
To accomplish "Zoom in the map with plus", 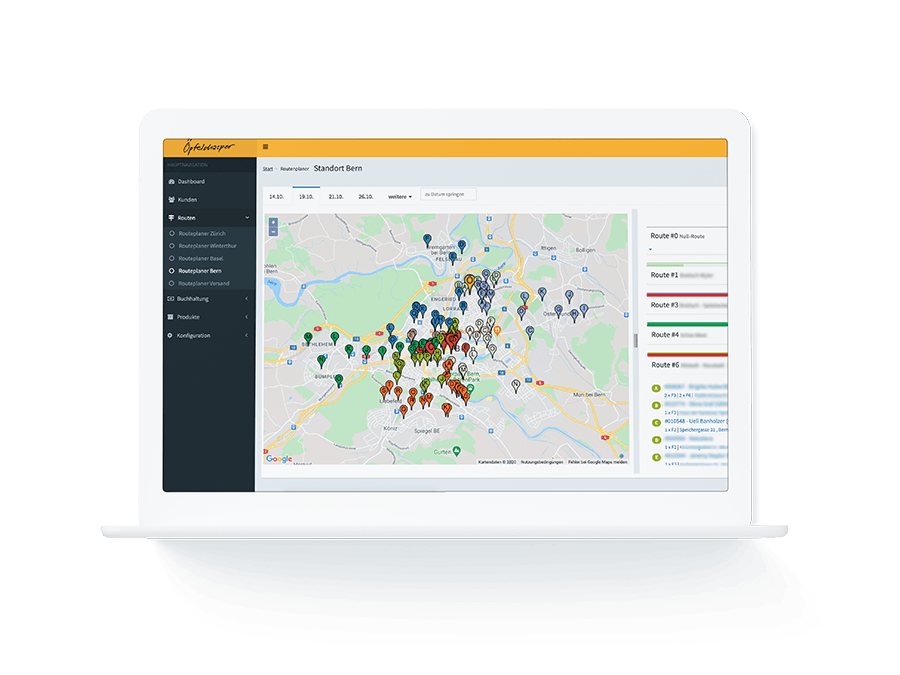I will (x=274, y=222).
